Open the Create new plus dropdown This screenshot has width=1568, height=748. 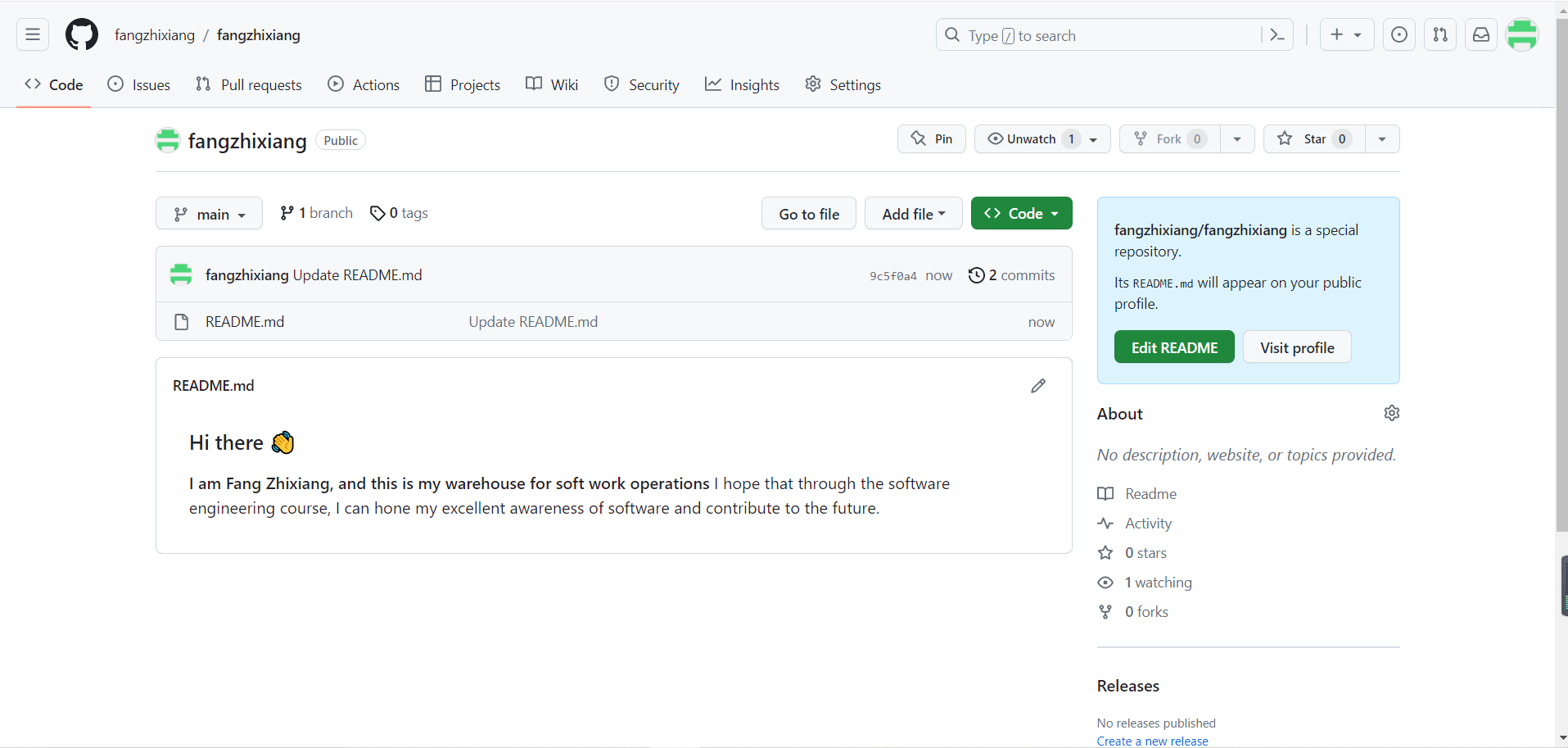(1347, 34)
